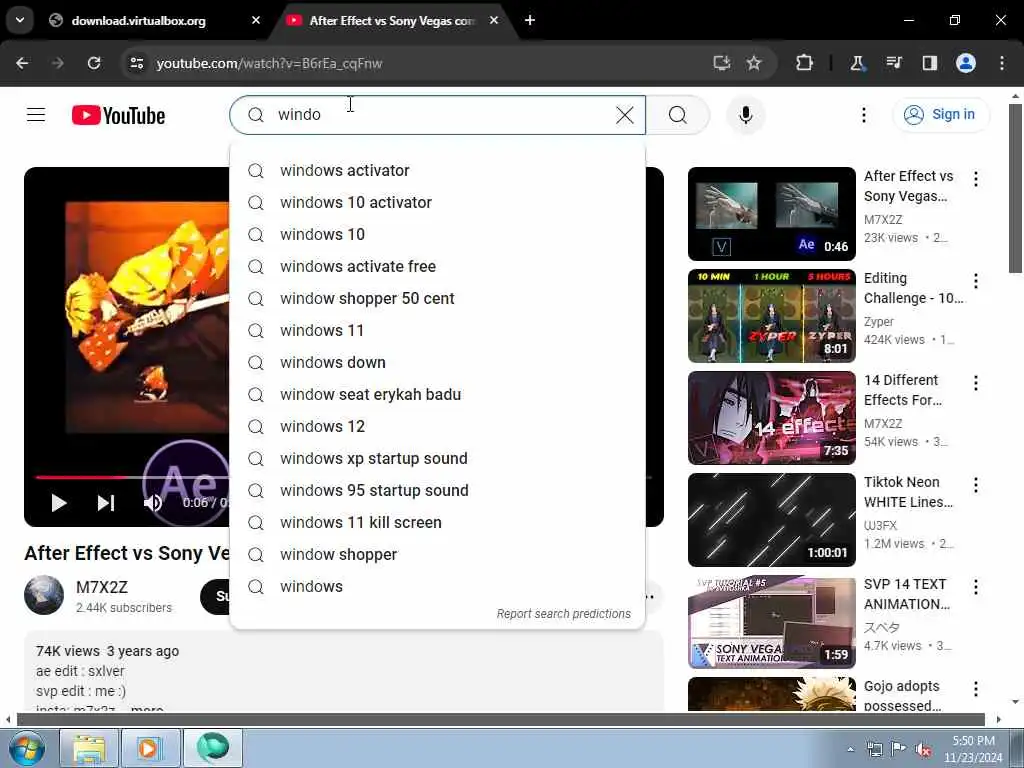Close the download.virtualbox.org tab
The image size is (1024, 768).
[x=256, y=20]
